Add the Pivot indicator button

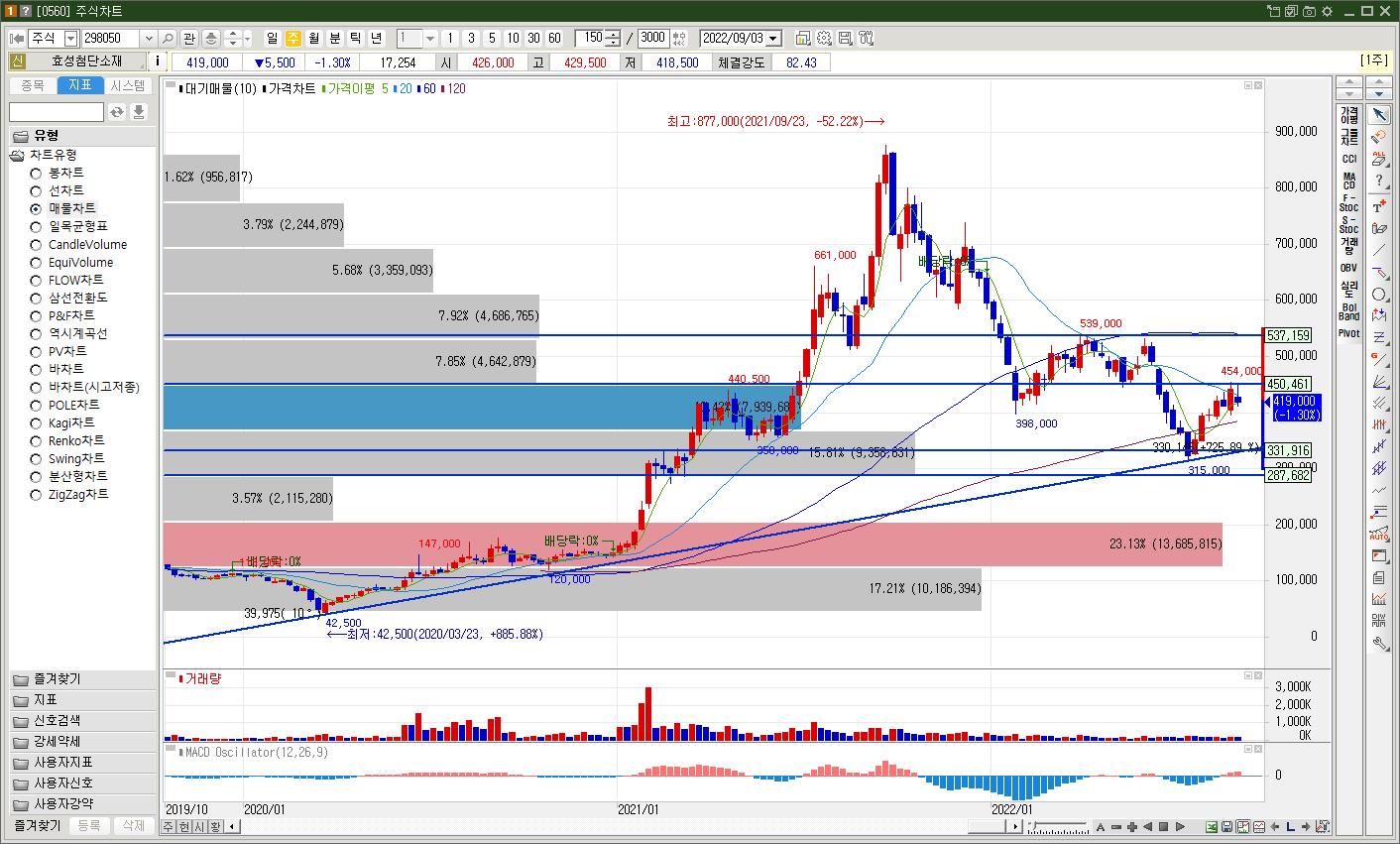click(1348, 333)
